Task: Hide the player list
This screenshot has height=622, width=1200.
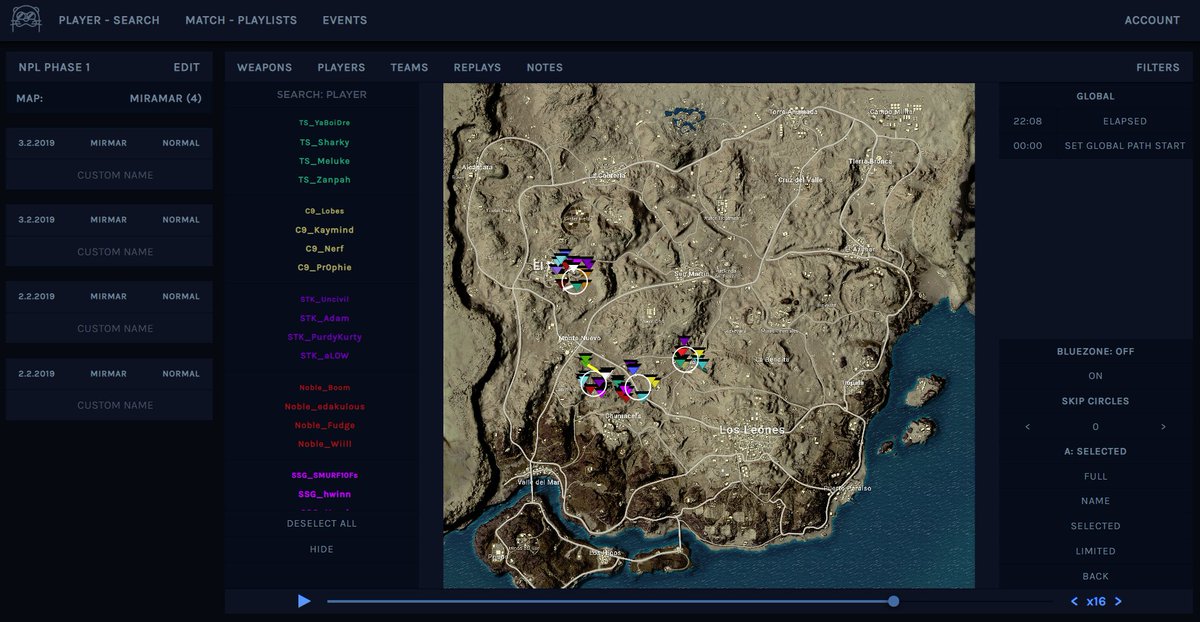Action: click(322, 549)
